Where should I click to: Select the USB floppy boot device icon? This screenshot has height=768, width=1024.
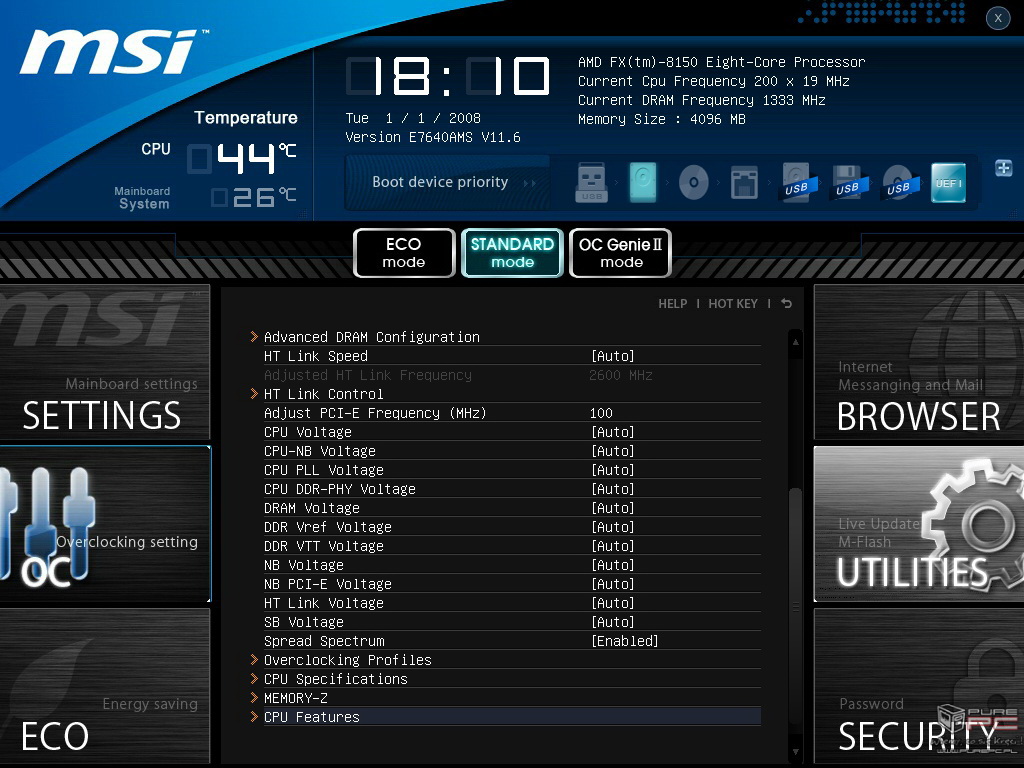[x=847, y=183]
